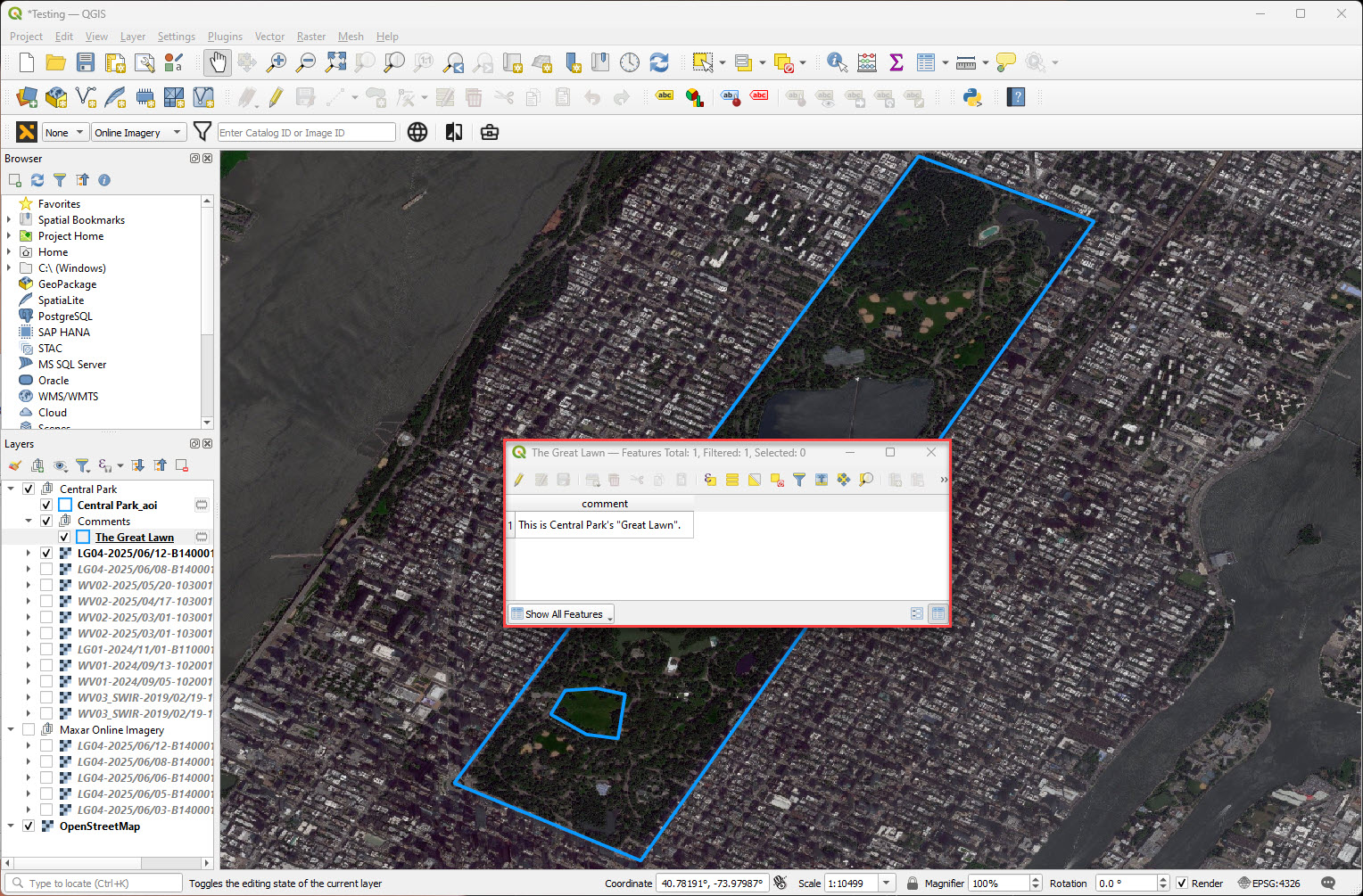
Task: Toggle Central Park_aoi layer checkbox
Action: pos(46,505)
